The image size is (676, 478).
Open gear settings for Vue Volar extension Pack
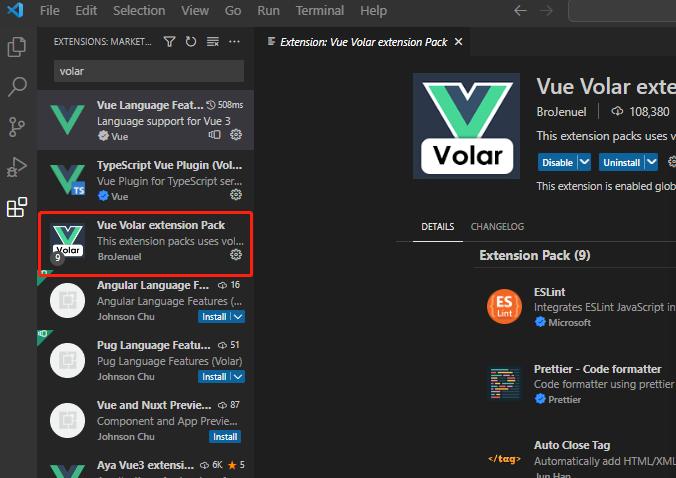tap(236, 255)
